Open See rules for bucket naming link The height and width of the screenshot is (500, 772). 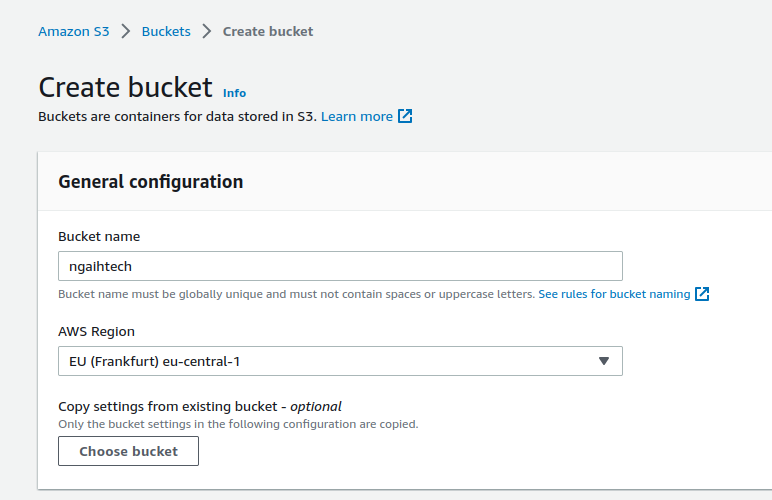pos(614,294)
